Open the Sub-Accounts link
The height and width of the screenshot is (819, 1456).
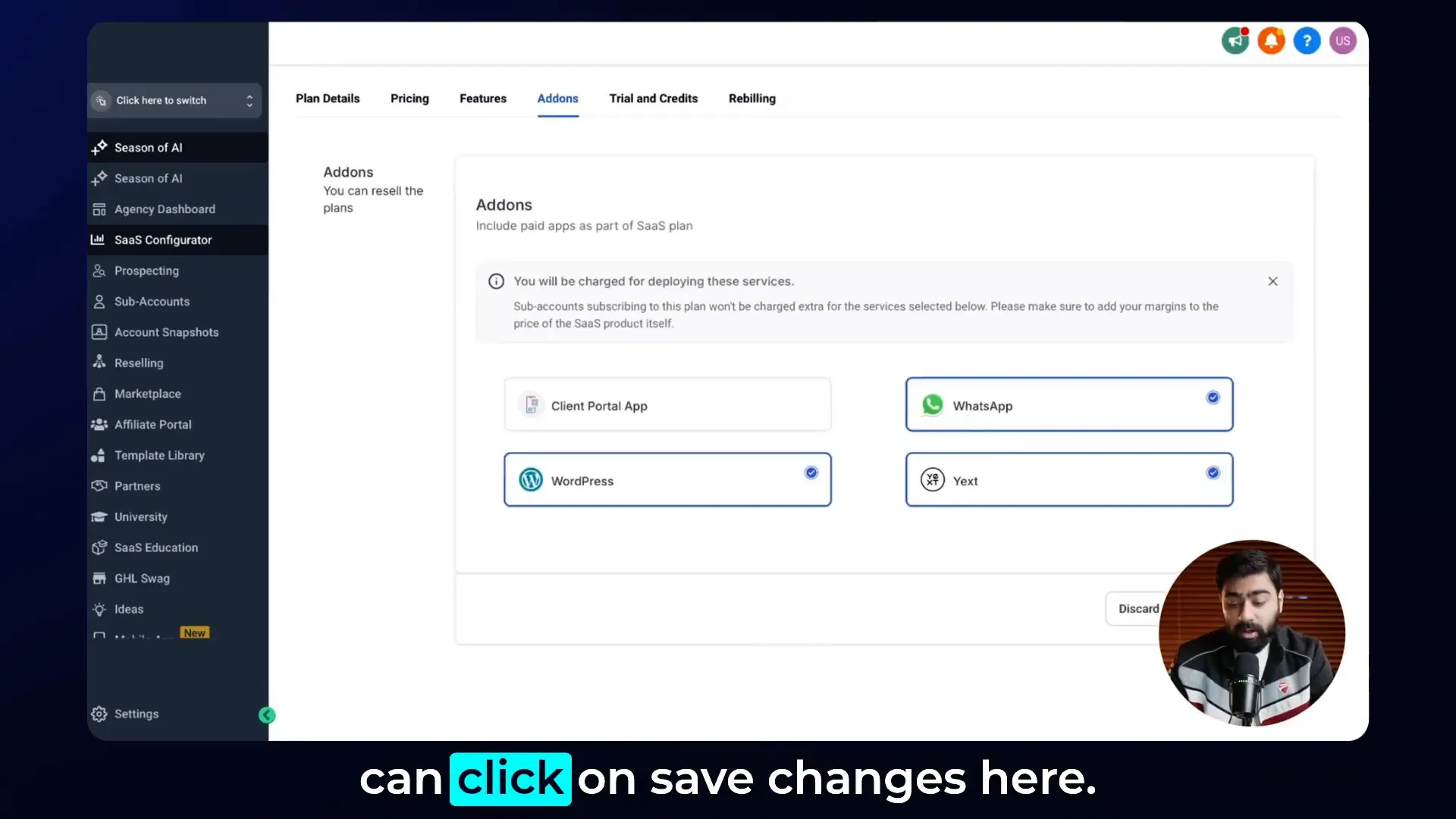coord(152,302)
